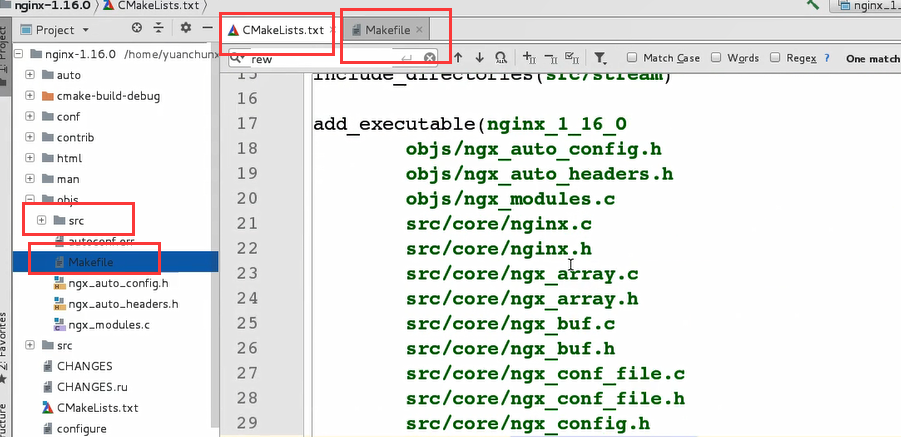901x437 pixels.
Task: Click the Collapse All icon in Project panel
Action: 159,28
